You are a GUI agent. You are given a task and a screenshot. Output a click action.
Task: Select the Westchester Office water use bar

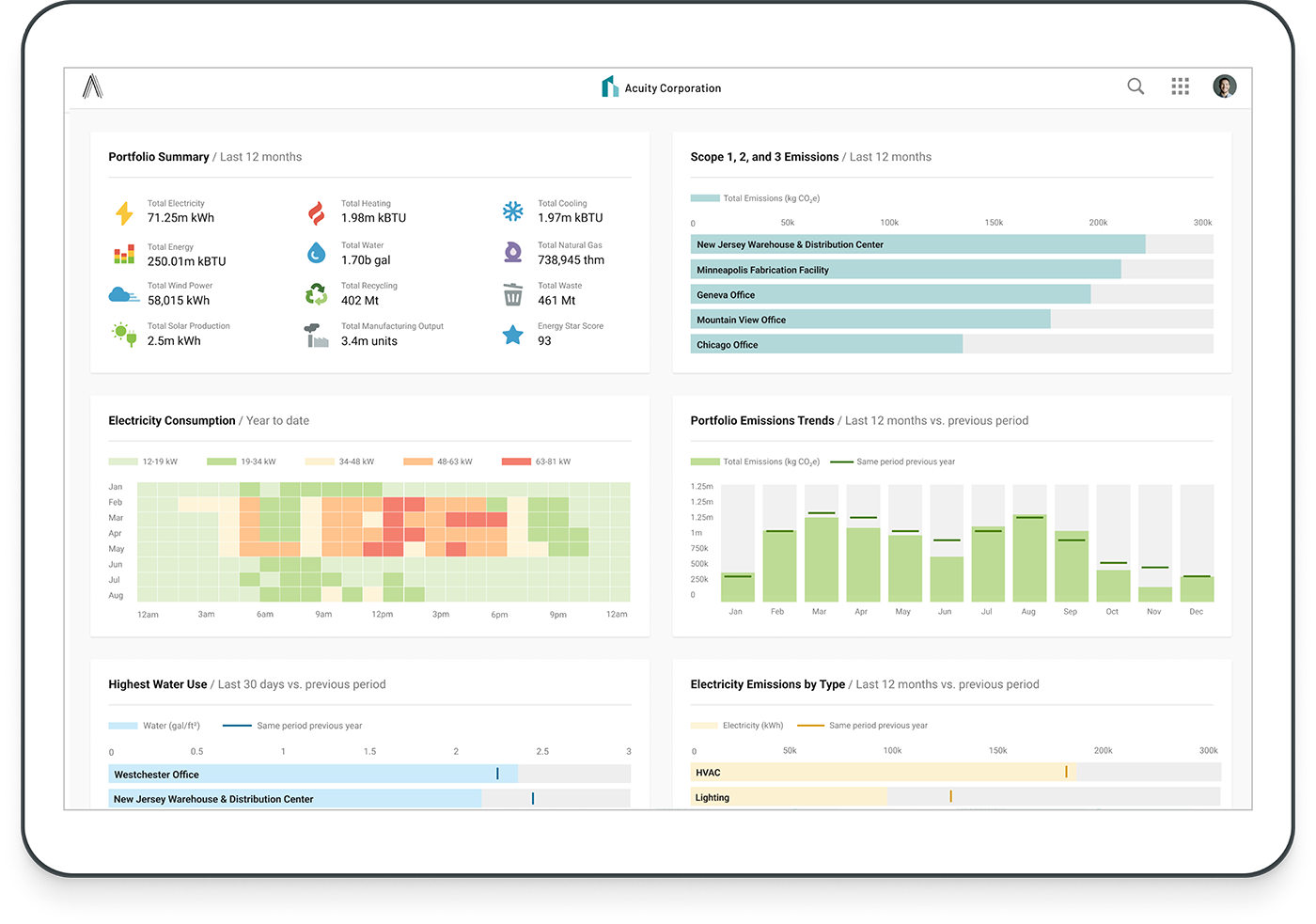tap(313, 775)
